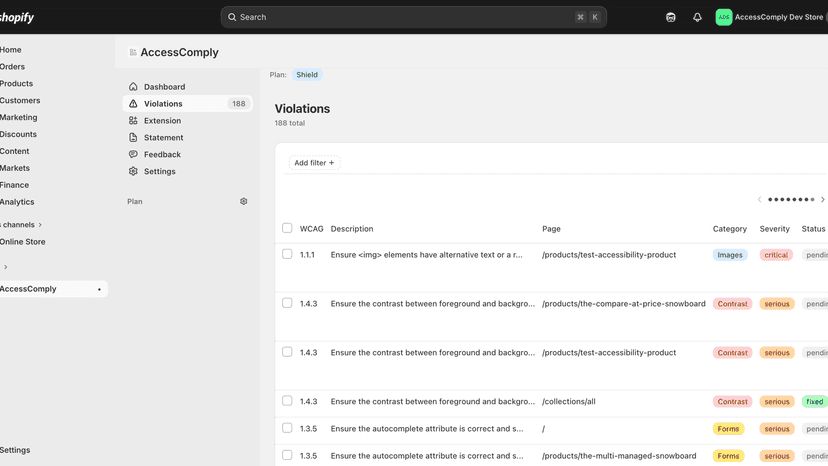Open Finance in the Shopify sidebar
Viewport: 828px width, 466px height.
(x=14, y=185)
